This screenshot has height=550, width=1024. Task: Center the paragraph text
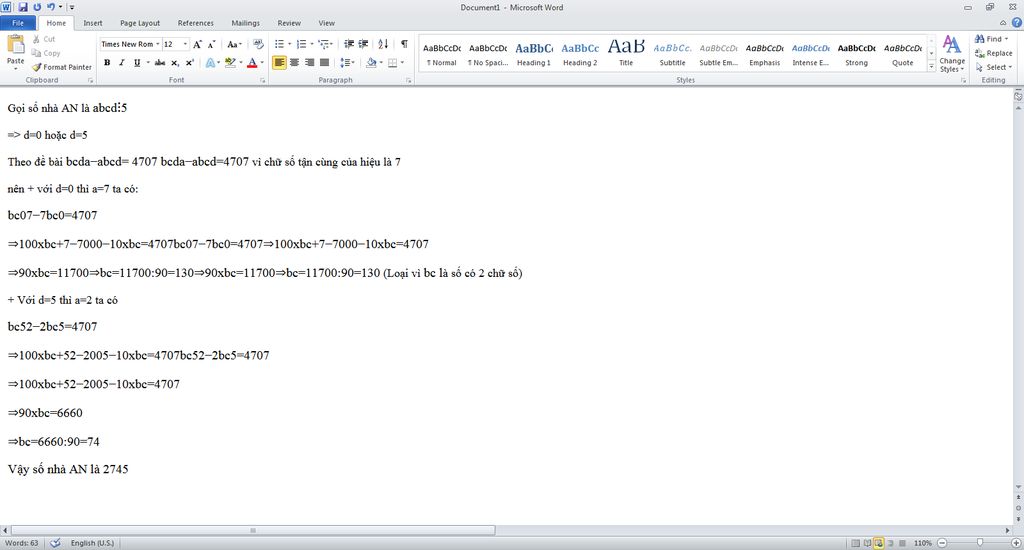[294, 63]
